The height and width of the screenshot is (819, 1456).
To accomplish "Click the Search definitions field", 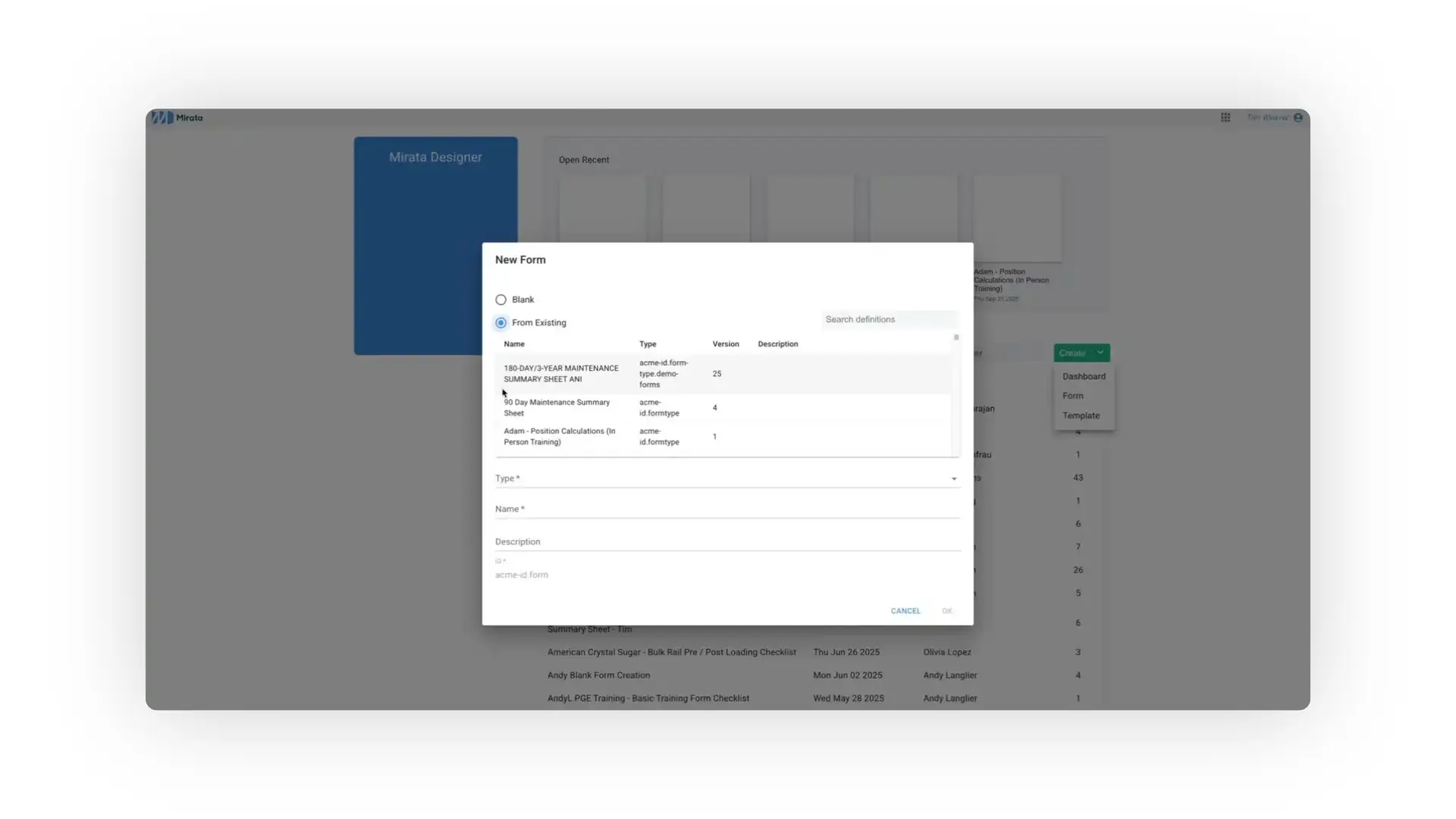I will 887,319.
